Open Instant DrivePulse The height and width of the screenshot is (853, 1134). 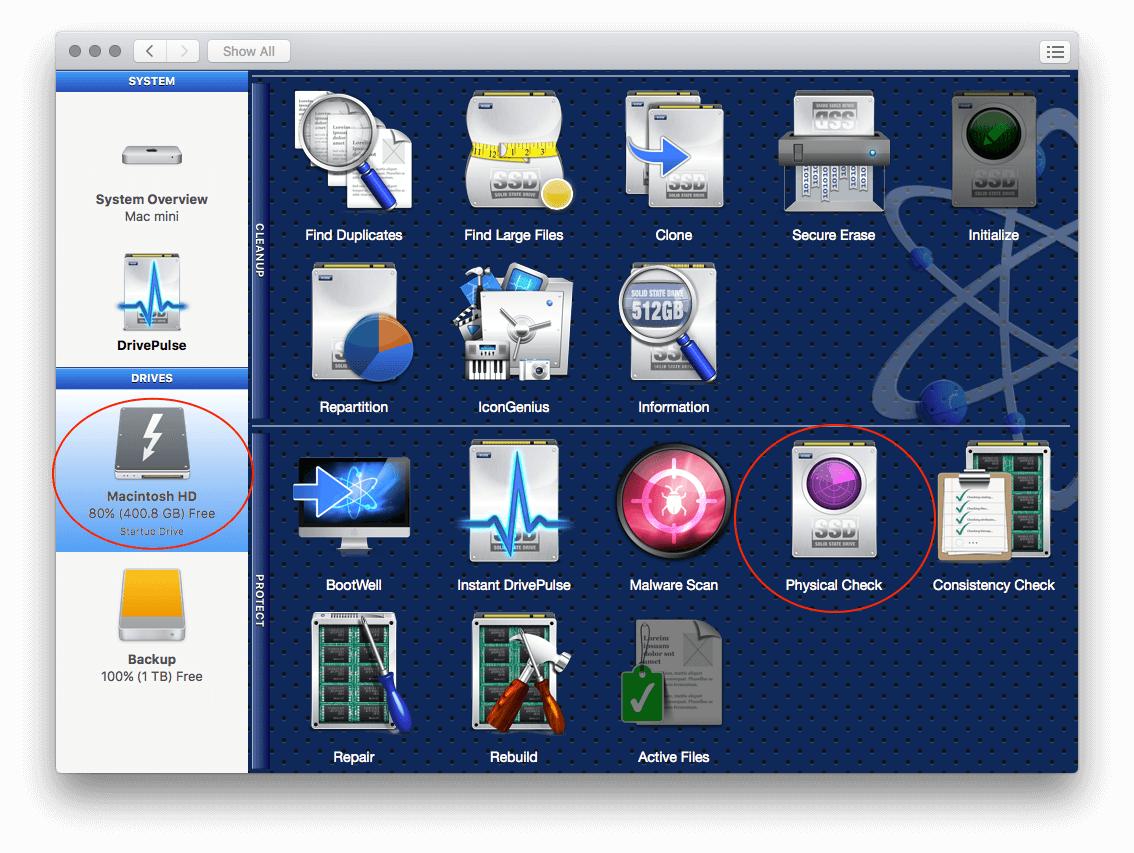point(513,510)
